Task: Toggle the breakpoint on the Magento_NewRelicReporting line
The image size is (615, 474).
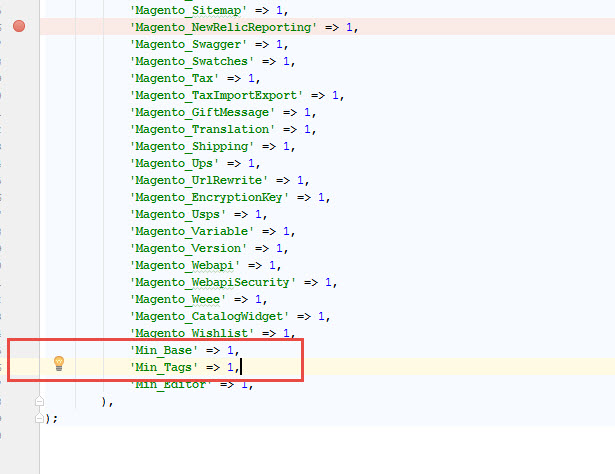Action: pos(19,26)
